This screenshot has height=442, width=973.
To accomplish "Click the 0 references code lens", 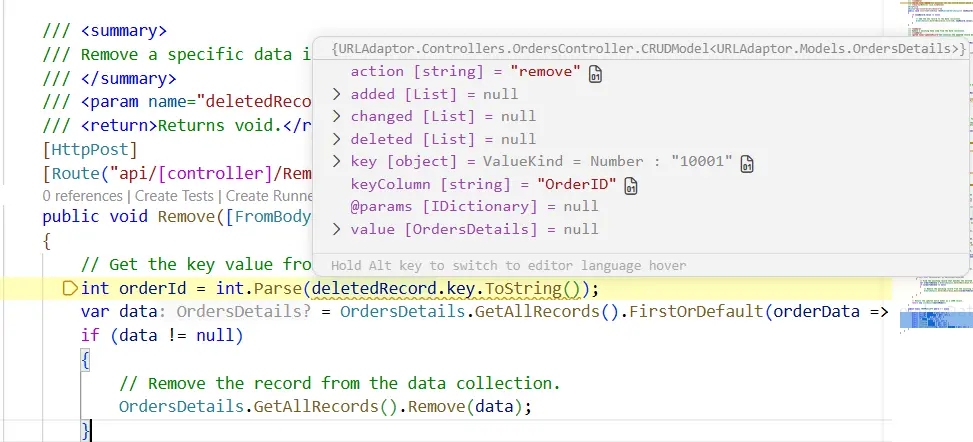I will [83, 196].
